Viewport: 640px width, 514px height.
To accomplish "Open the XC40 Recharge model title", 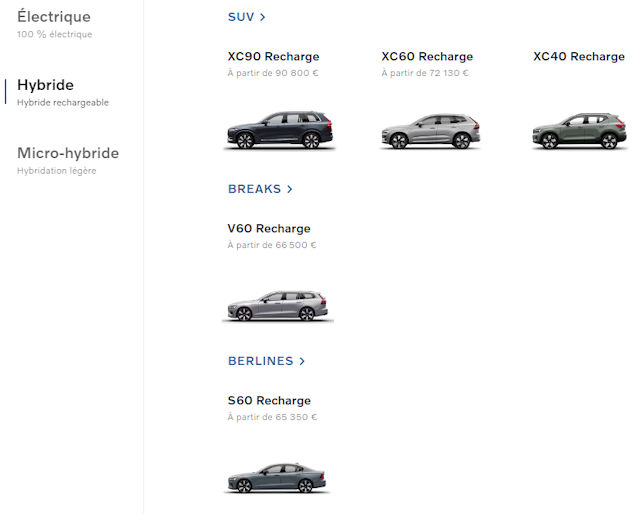I will click(x=579, y=57).
